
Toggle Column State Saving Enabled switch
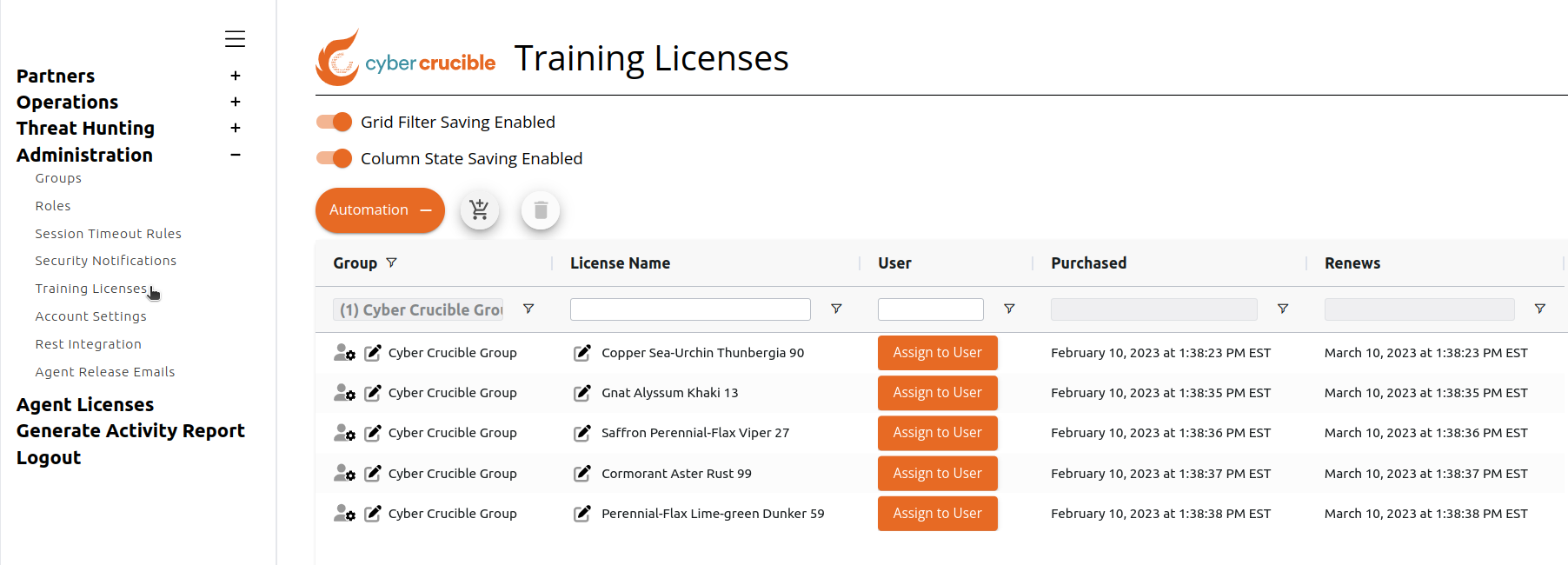click(334, 158)
